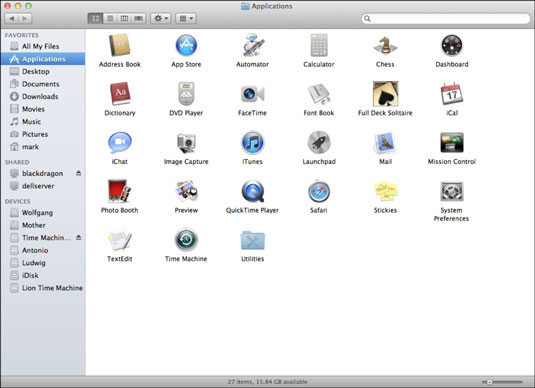This screenshot has width=535, height=388.
Task: Open the FaceTime camera icon
Action: (x=252, y=94)
